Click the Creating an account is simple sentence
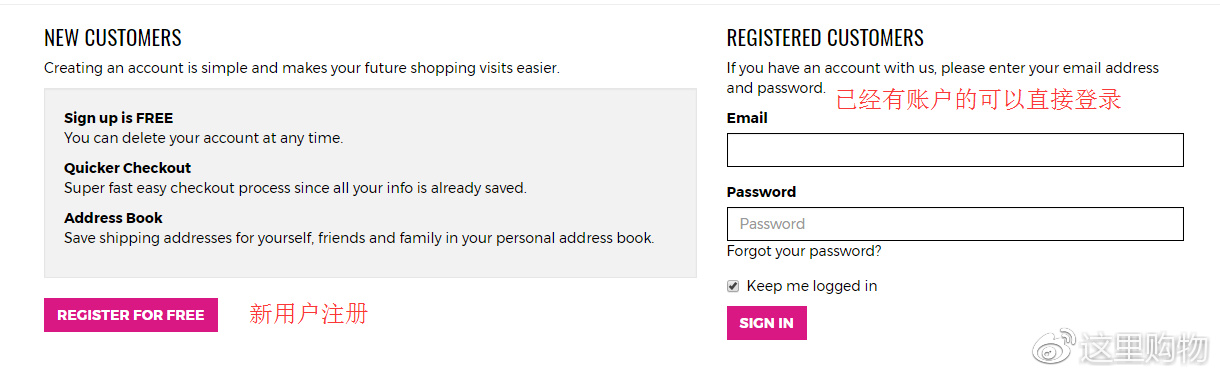1220x377 pixels. coord(302,69)
